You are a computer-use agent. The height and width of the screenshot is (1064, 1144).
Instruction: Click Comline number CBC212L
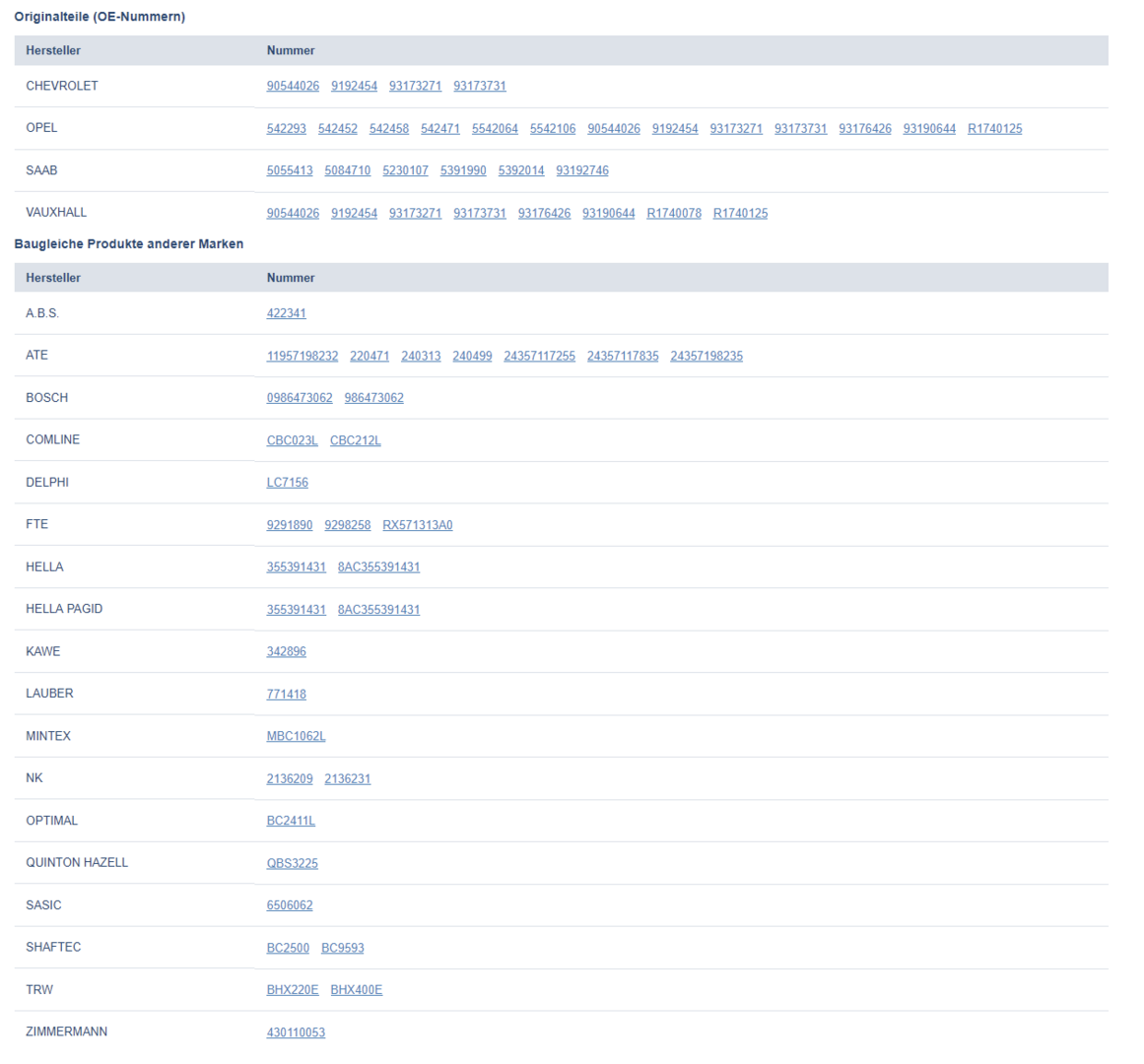pyautogui.click(x=356, y=440)
